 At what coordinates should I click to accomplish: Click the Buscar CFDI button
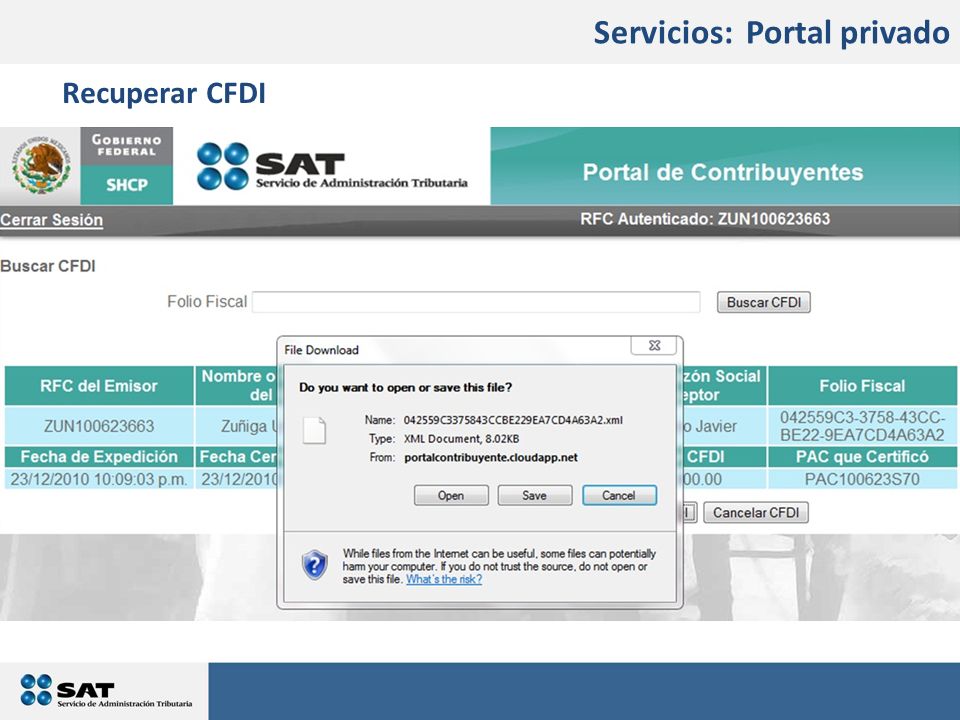point(763,302)
